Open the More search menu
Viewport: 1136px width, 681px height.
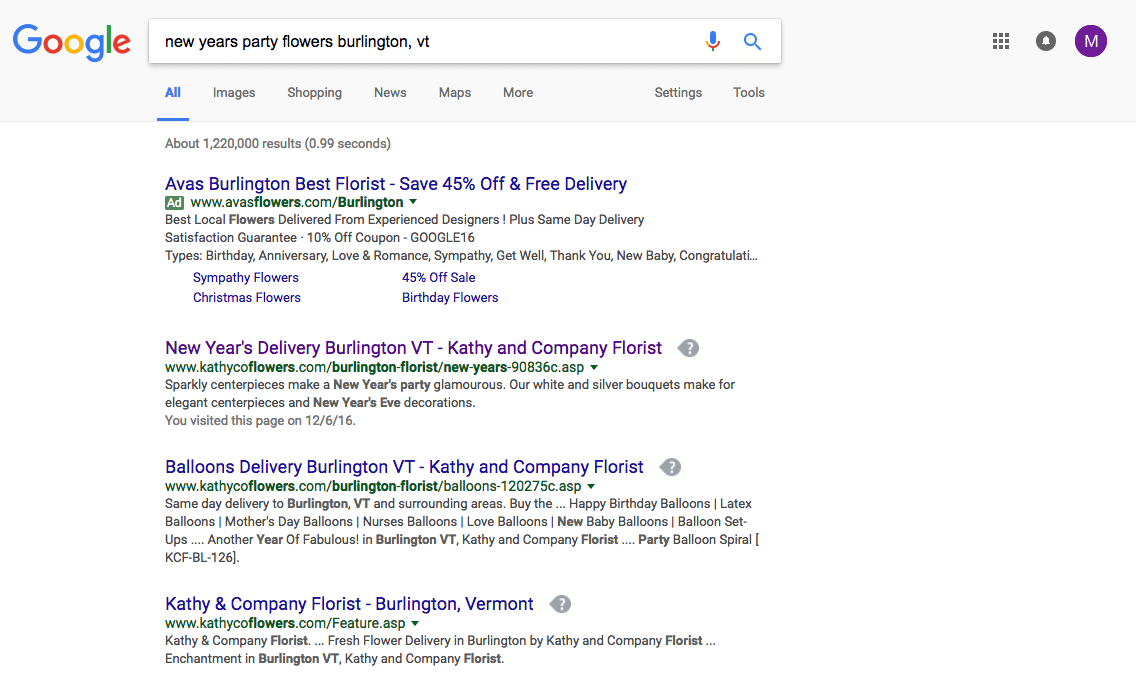pyautogui.click(x=517, y=93)
